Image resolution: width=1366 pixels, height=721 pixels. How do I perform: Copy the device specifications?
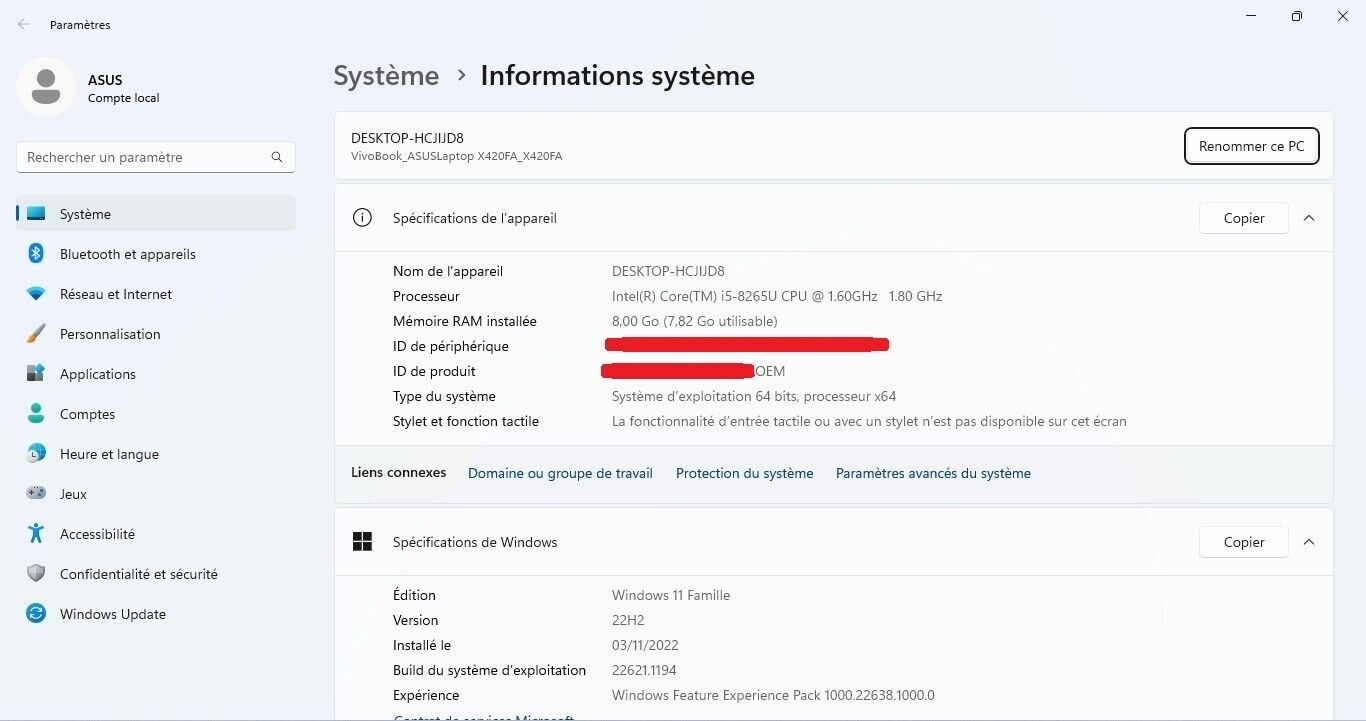tap(1244, 218)
